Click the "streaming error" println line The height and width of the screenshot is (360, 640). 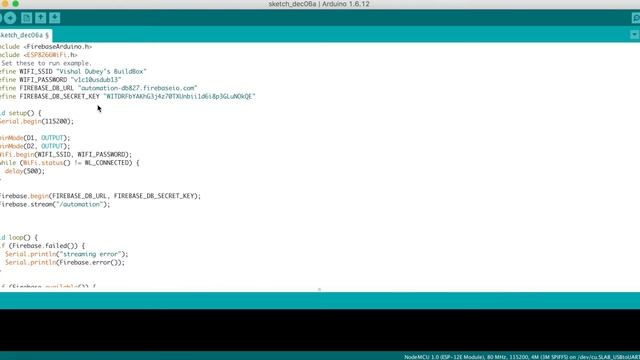(x=67, y=254)
